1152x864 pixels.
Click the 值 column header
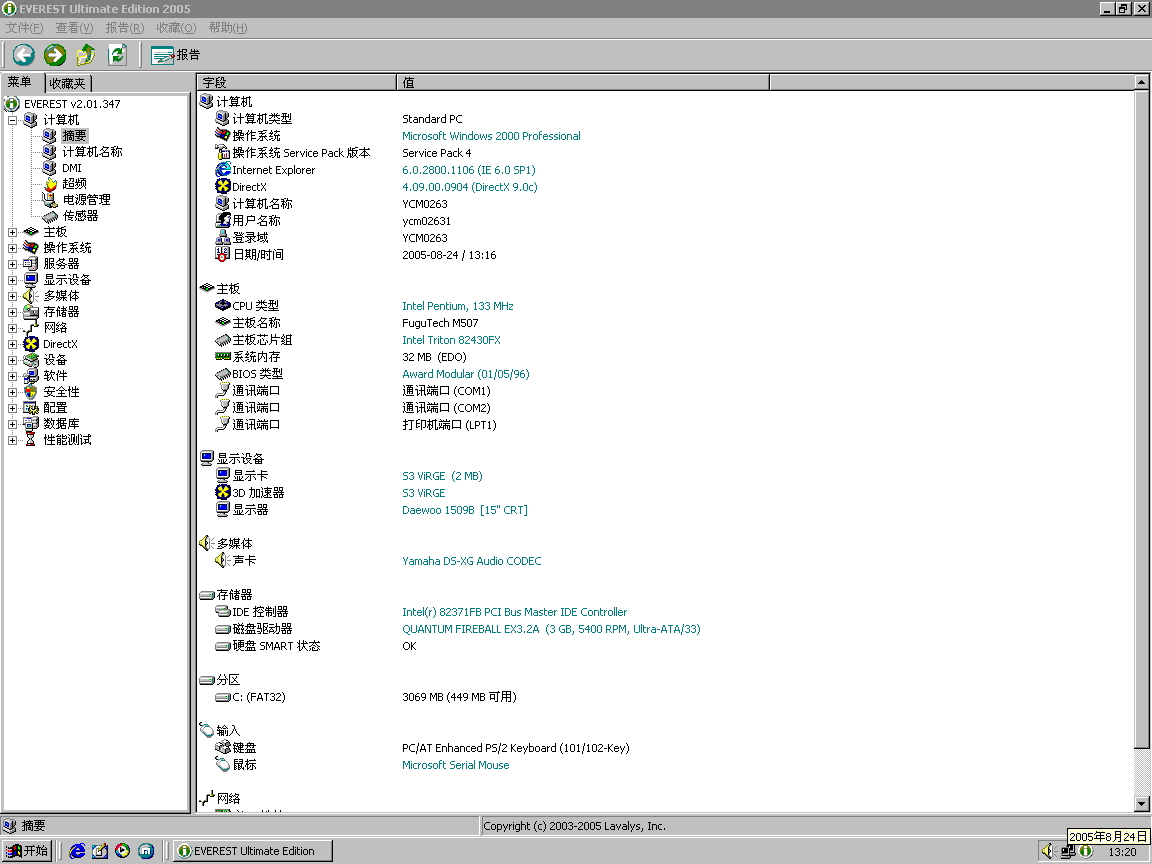pos(583,82)
